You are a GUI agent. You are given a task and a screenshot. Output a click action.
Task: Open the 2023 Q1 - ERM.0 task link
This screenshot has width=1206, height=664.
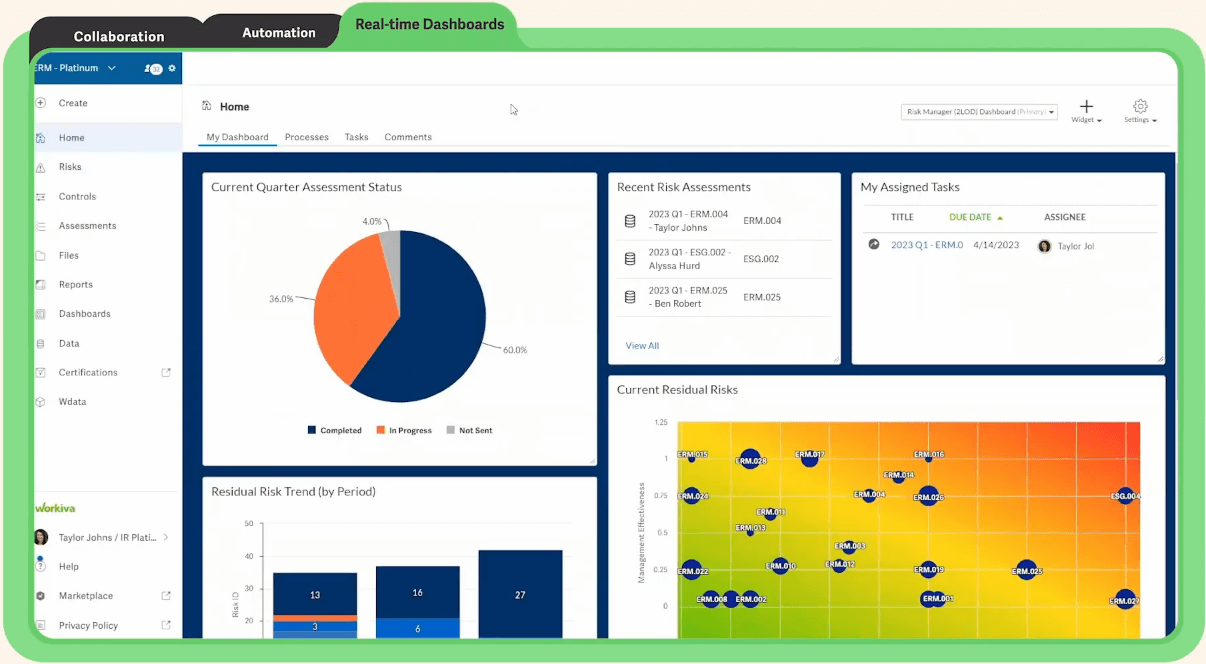(927, 245)
